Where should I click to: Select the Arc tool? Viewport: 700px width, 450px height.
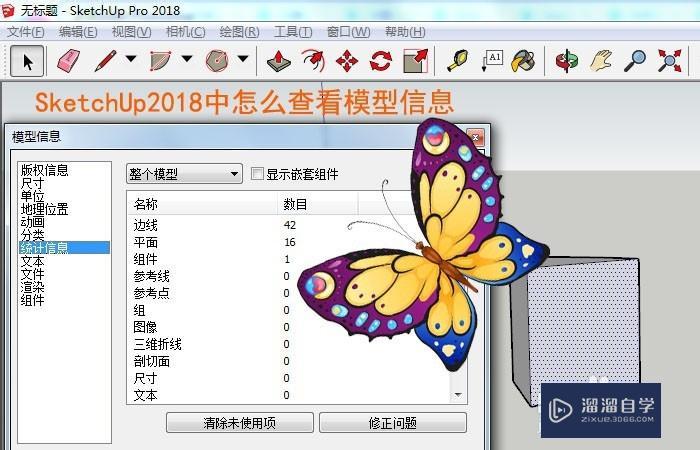pos(160,61)
